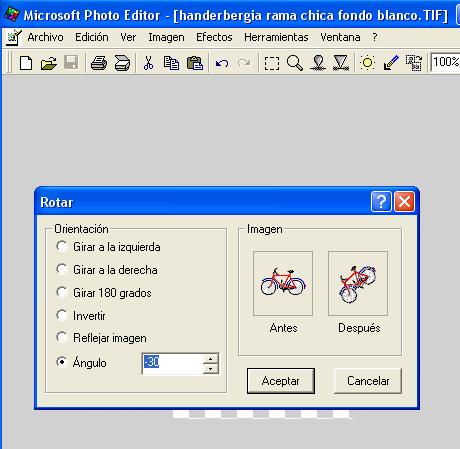The image size is (460, 449).
Task: Open the zoom percentage 100% box
Action: (445, 62)
